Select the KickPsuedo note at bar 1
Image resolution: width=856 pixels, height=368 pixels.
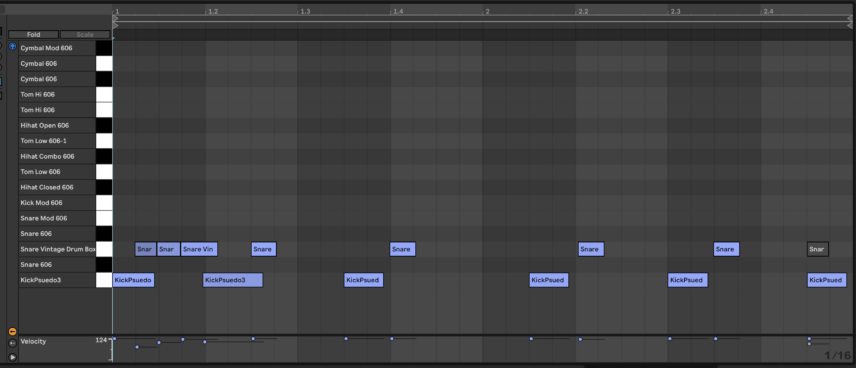pyautogui.click(x=134, y=280)
